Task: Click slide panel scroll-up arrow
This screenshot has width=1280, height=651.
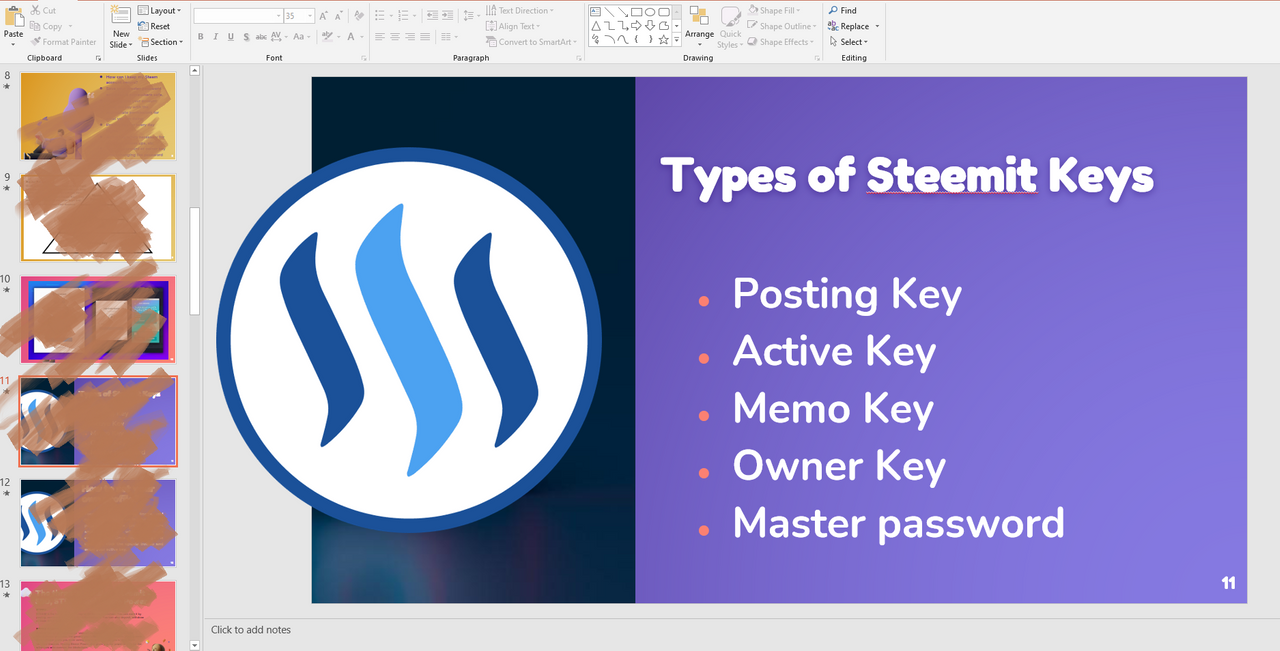Action: tap(195, 71)
